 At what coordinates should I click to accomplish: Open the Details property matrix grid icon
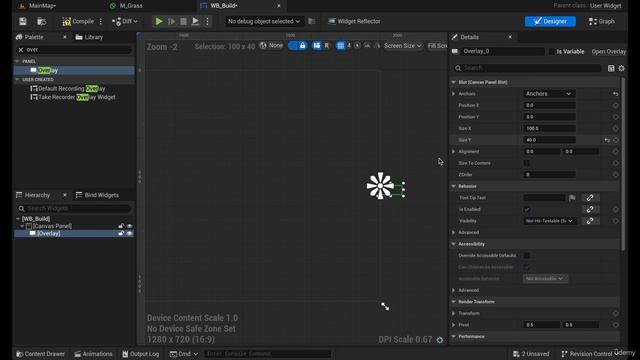point(611,68)
